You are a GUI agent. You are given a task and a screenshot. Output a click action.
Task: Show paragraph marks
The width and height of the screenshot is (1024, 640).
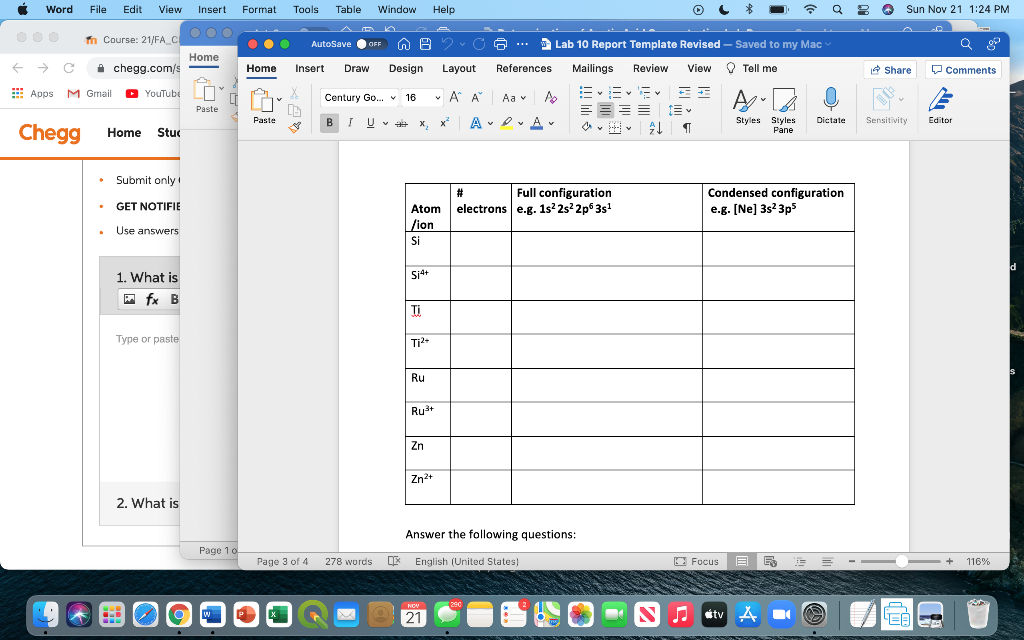point(686,127)
